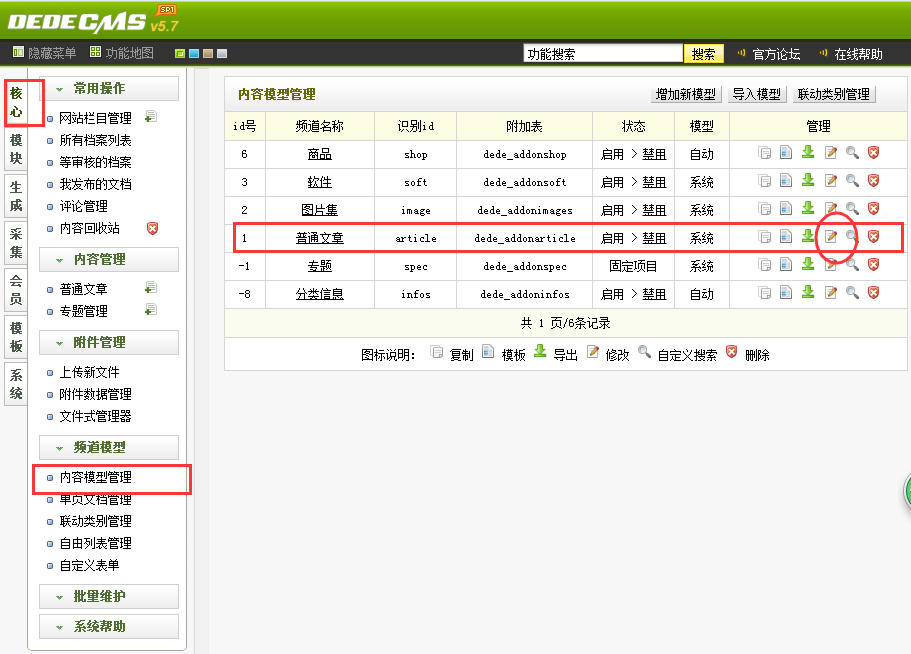Switch to the 模块 vertical tab

(x=16, y=149)
